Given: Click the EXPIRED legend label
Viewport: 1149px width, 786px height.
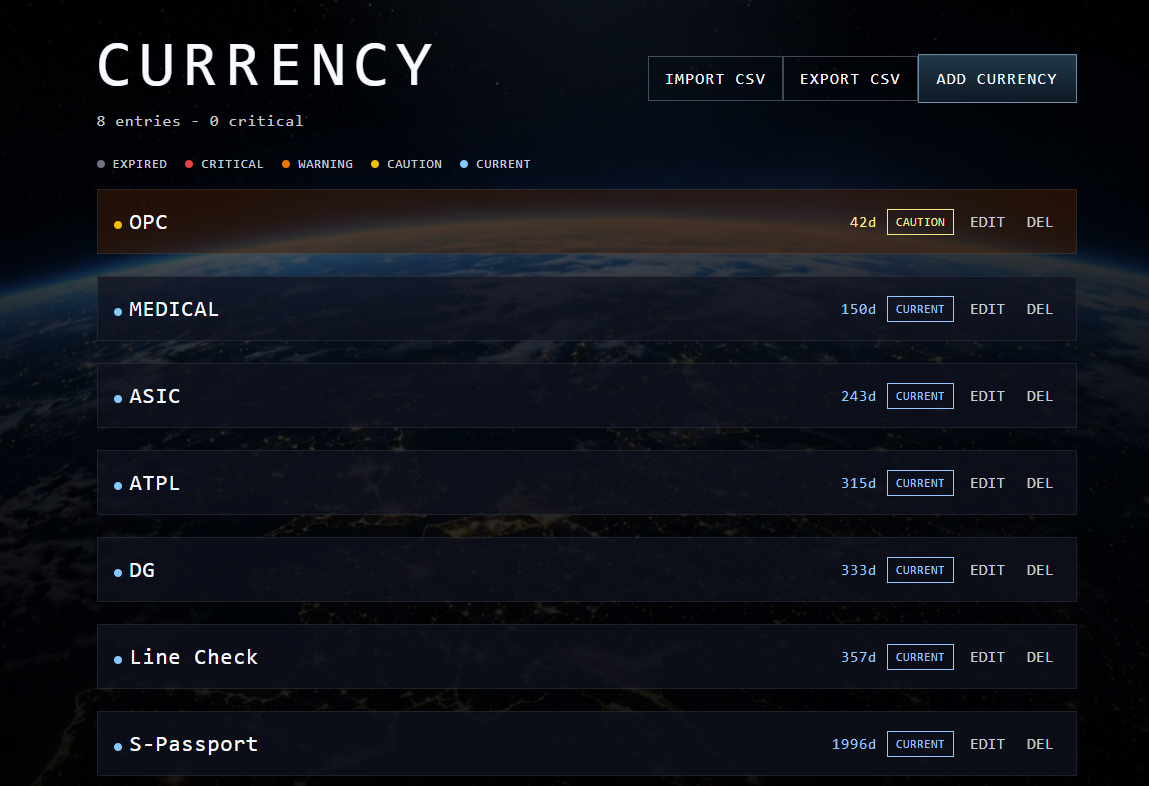Looking at the screenshot, I should click(x=139, y=164).
